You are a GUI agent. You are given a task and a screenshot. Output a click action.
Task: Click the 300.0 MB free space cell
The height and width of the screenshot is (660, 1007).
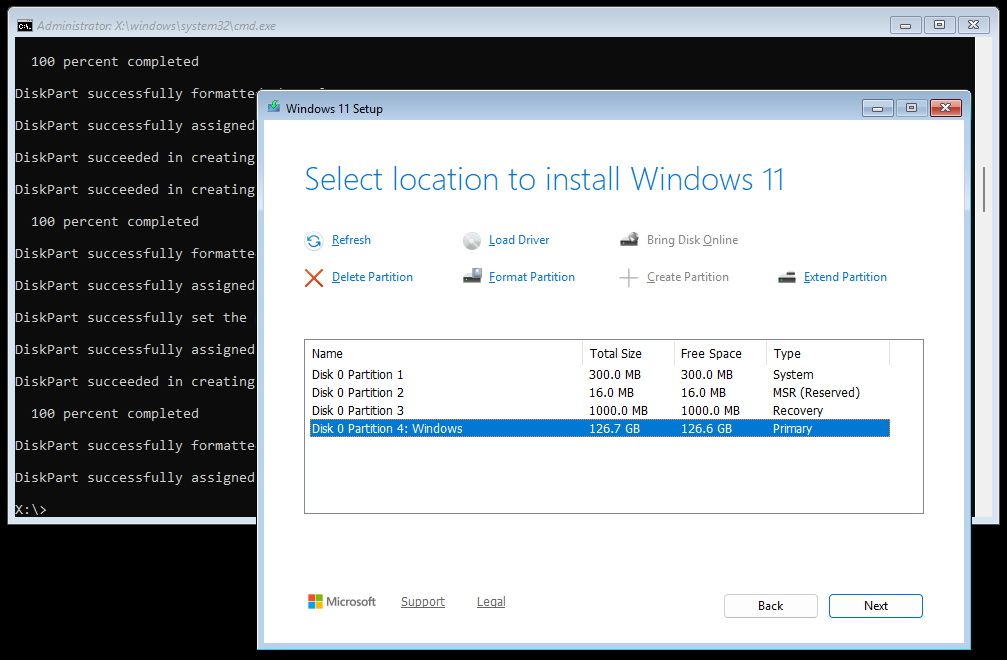[x=706, y=375]
